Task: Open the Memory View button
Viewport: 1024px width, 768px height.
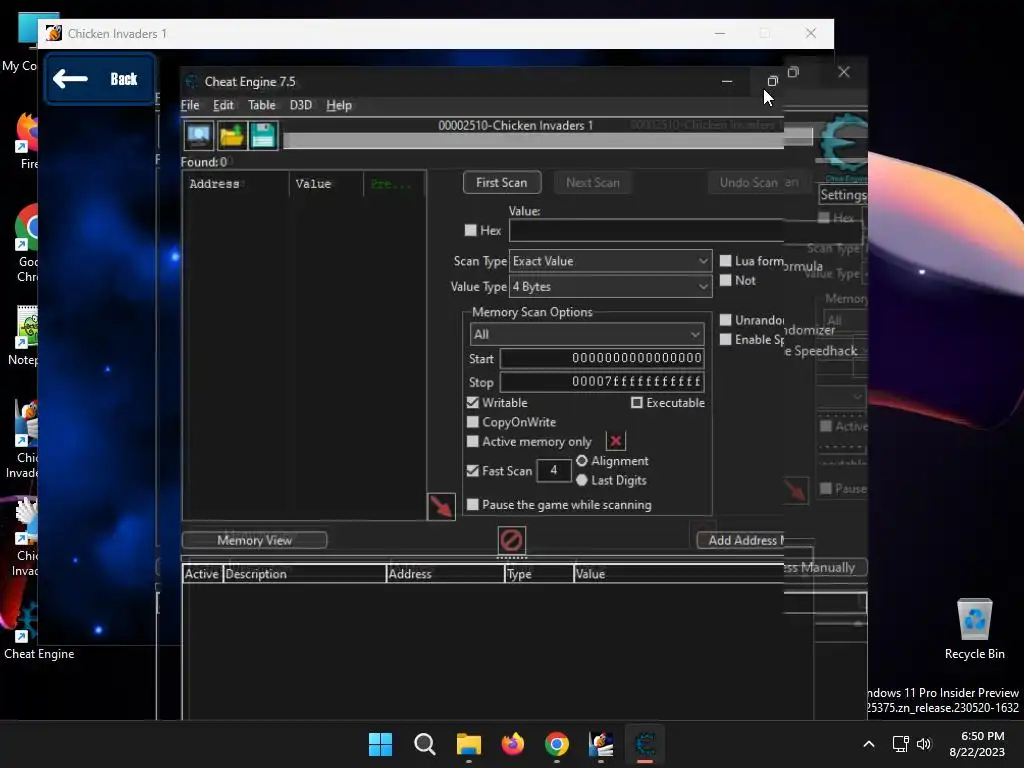Action: [x=254, y=540]
